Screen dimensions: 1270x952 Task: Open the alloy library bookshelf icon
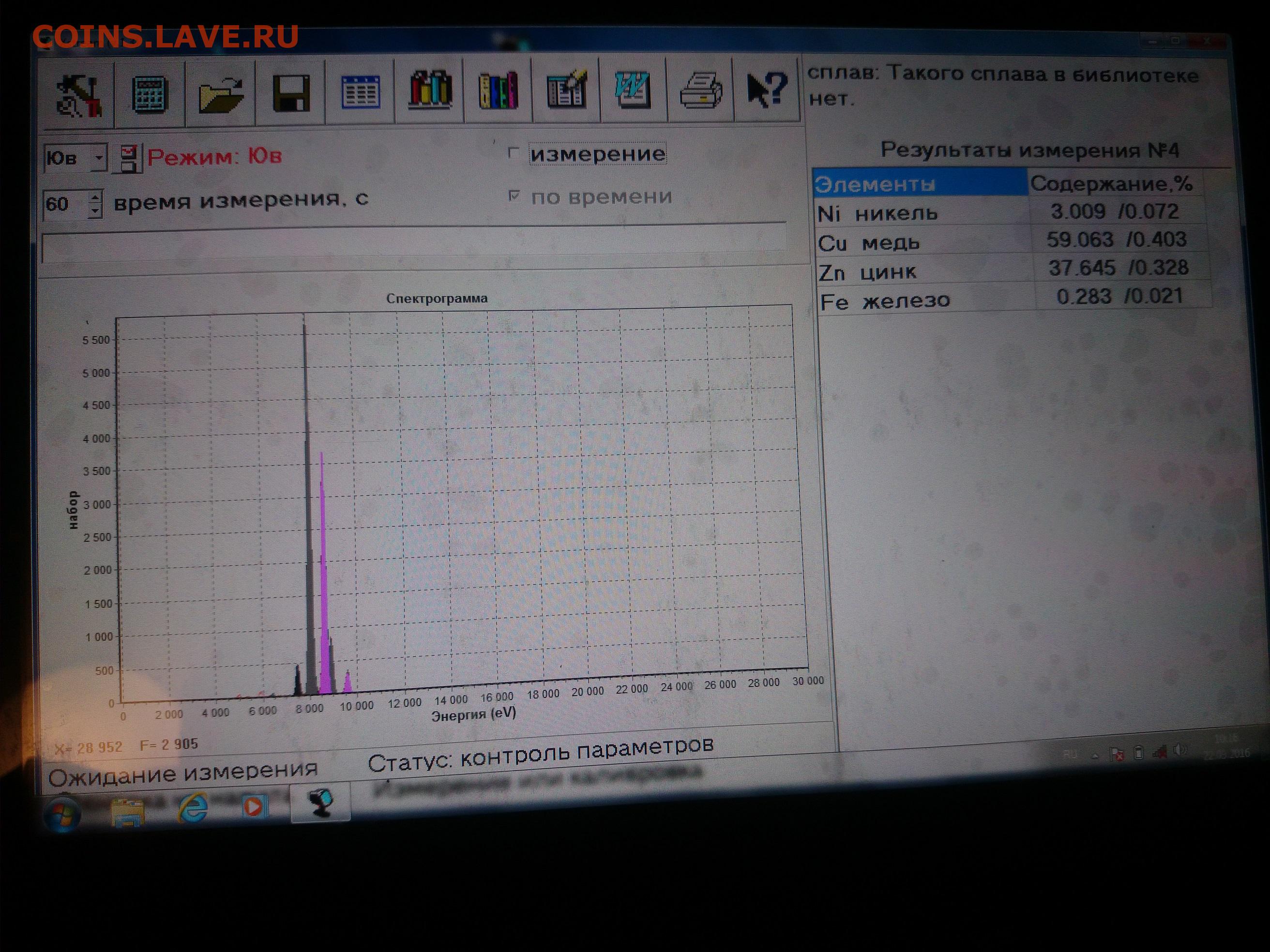429,90
